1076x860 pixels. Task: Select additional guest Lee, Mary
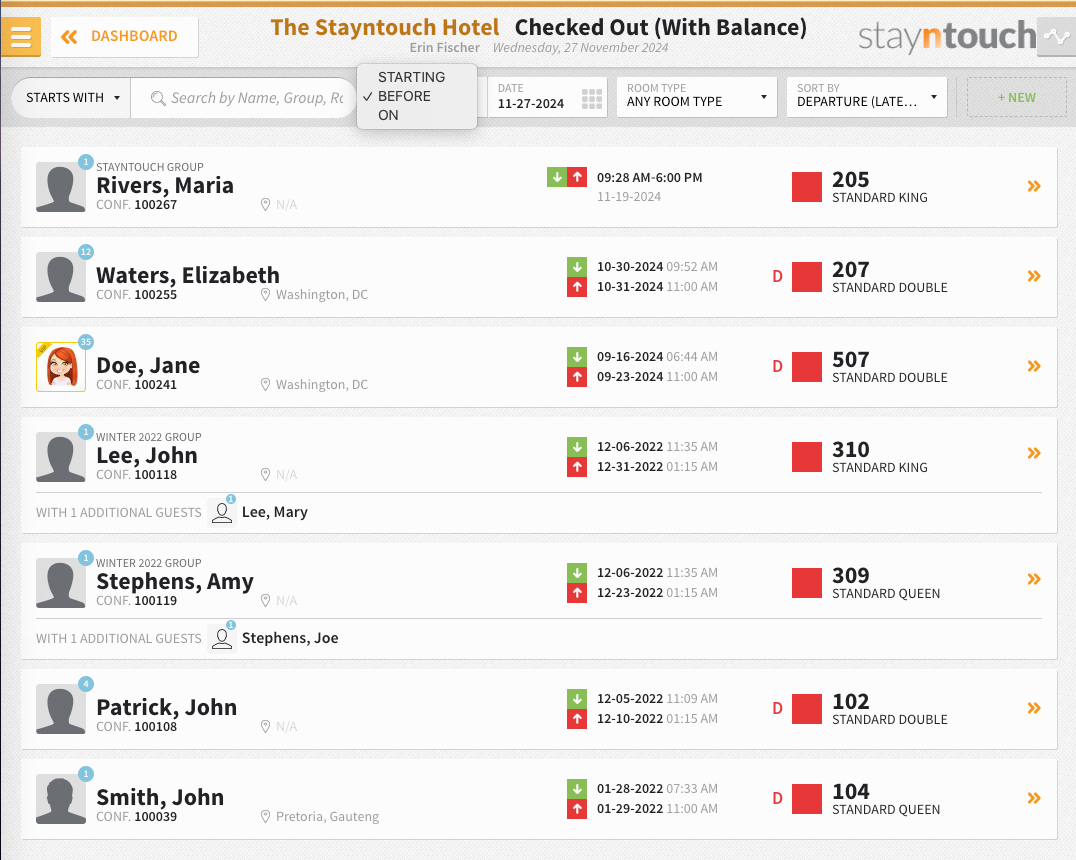point(274,512)
